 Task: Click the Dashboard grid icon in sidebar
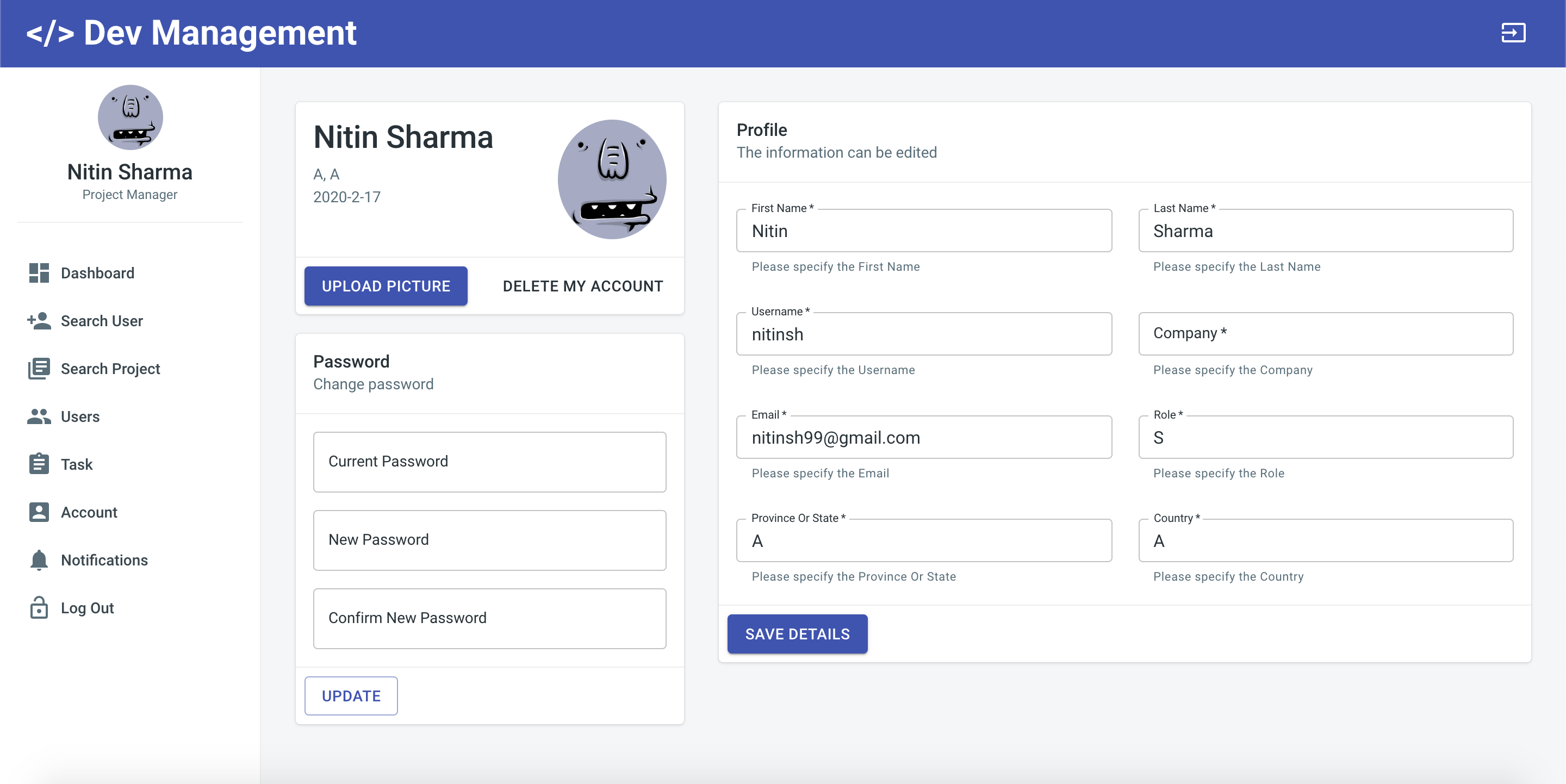tap(39, 273)
